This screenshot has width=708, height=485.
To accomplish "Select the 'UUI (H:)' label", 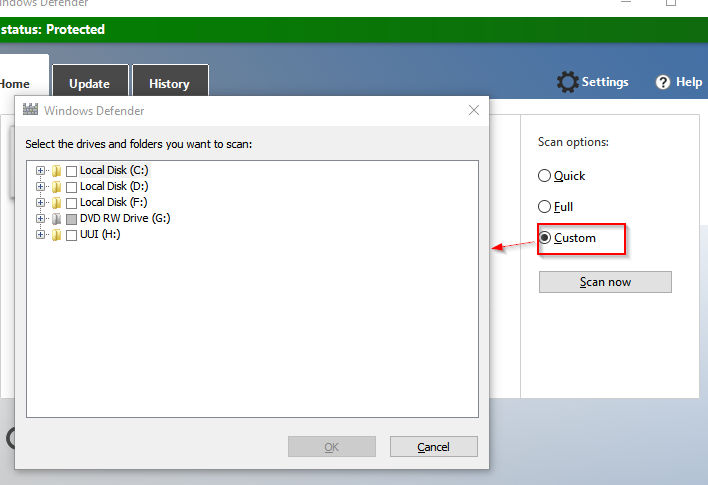I will point(100,234).
